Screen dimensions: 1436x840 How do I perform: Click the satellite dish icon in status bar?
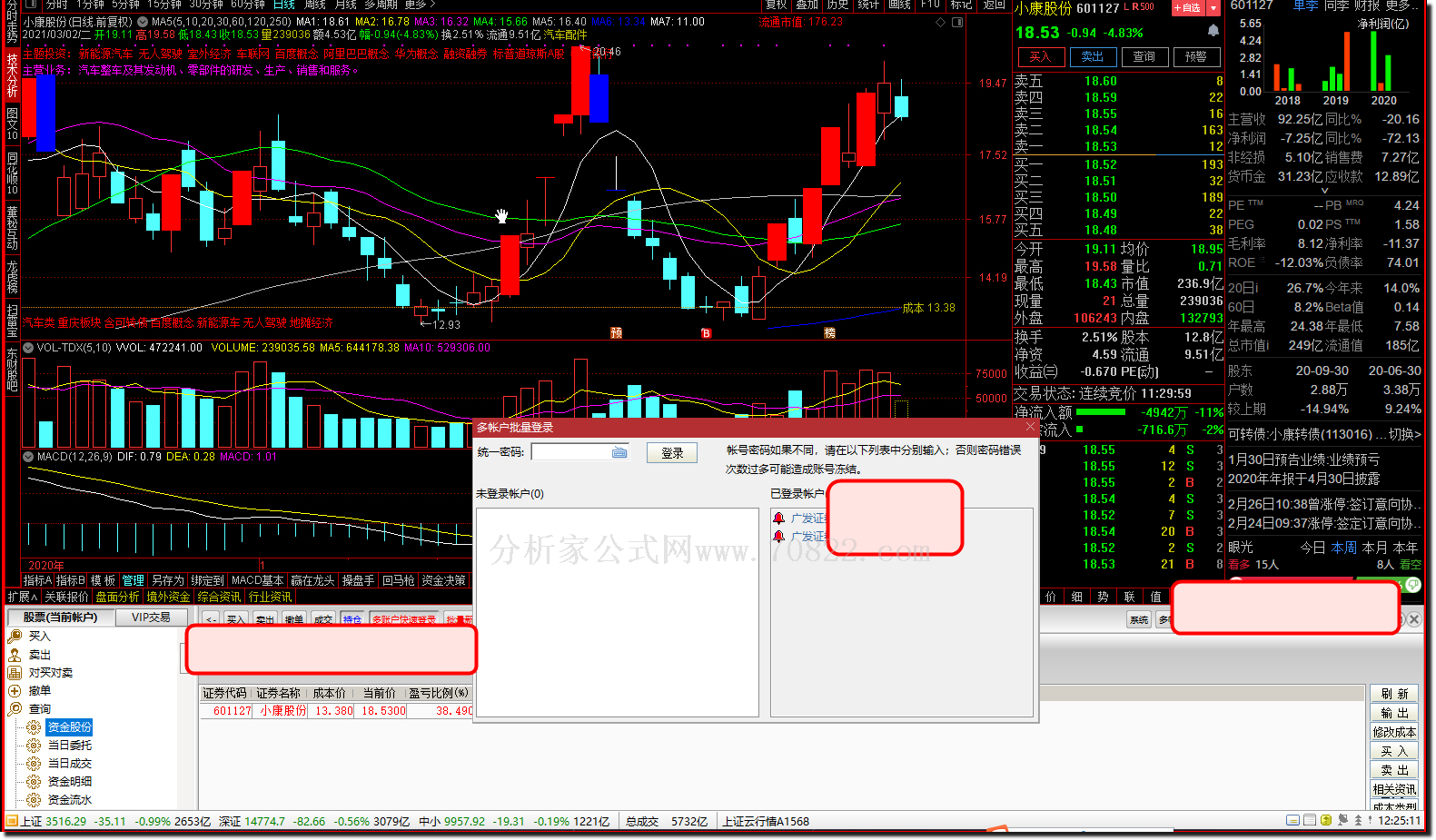(x=1342, y=820)
